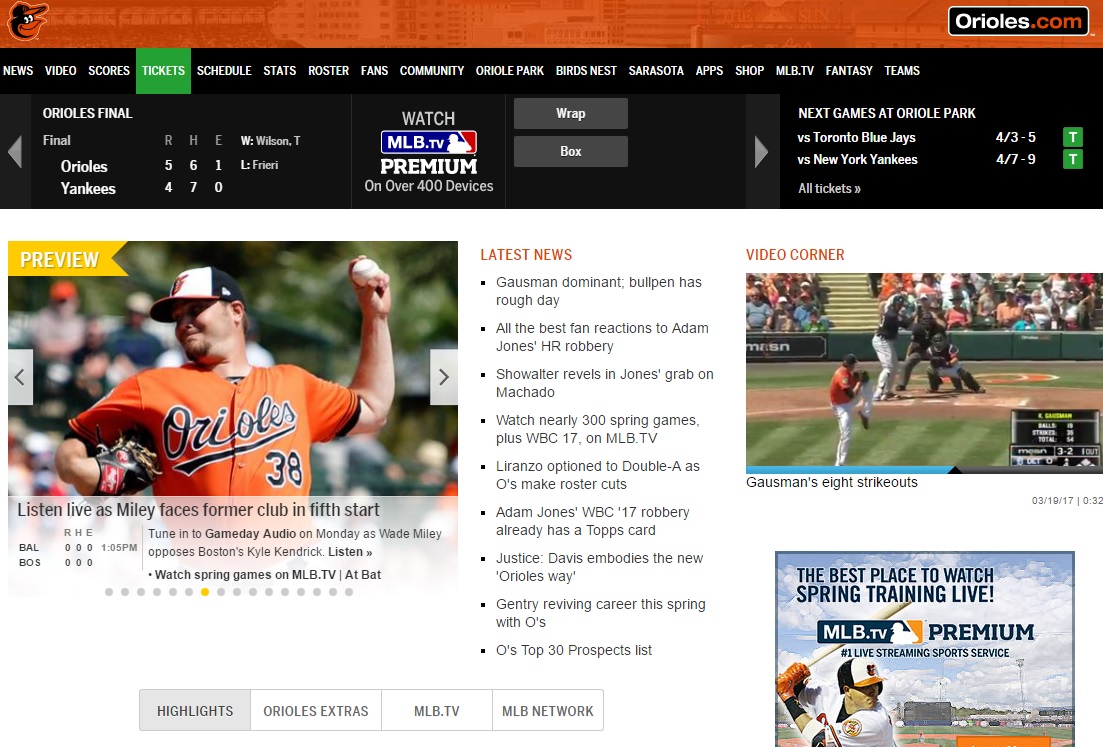
Task: Open the News menu
Action: [18, 70]
